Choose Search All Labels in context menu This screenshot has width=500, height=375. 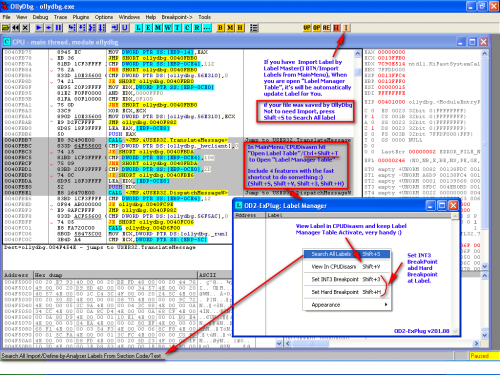tap(347, 254)
